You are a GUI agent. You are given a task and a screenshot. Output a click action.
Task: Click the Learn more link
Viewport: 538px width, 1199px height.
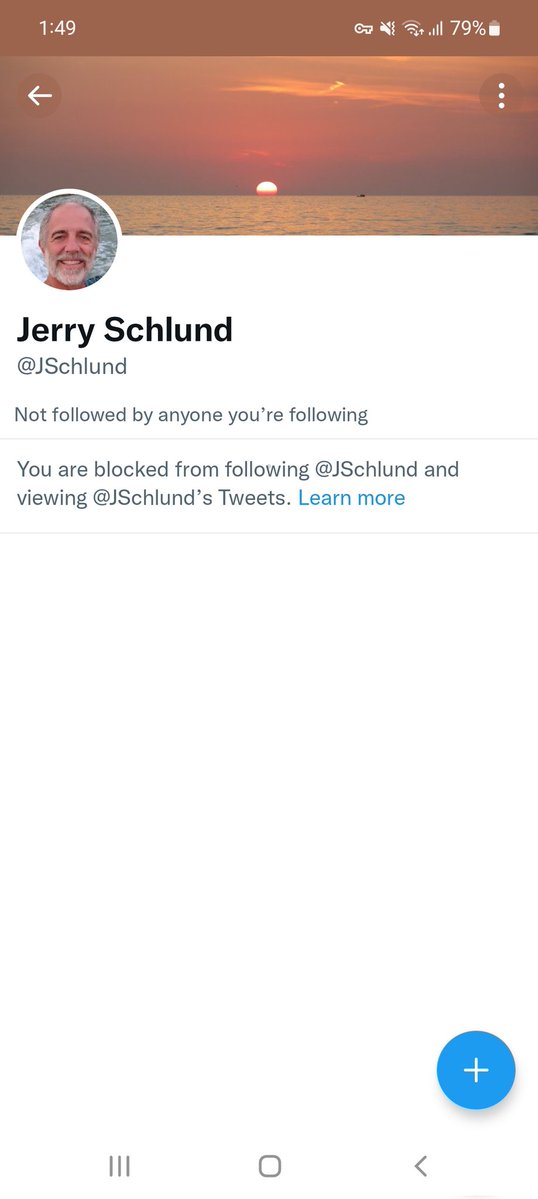[352, 498]
